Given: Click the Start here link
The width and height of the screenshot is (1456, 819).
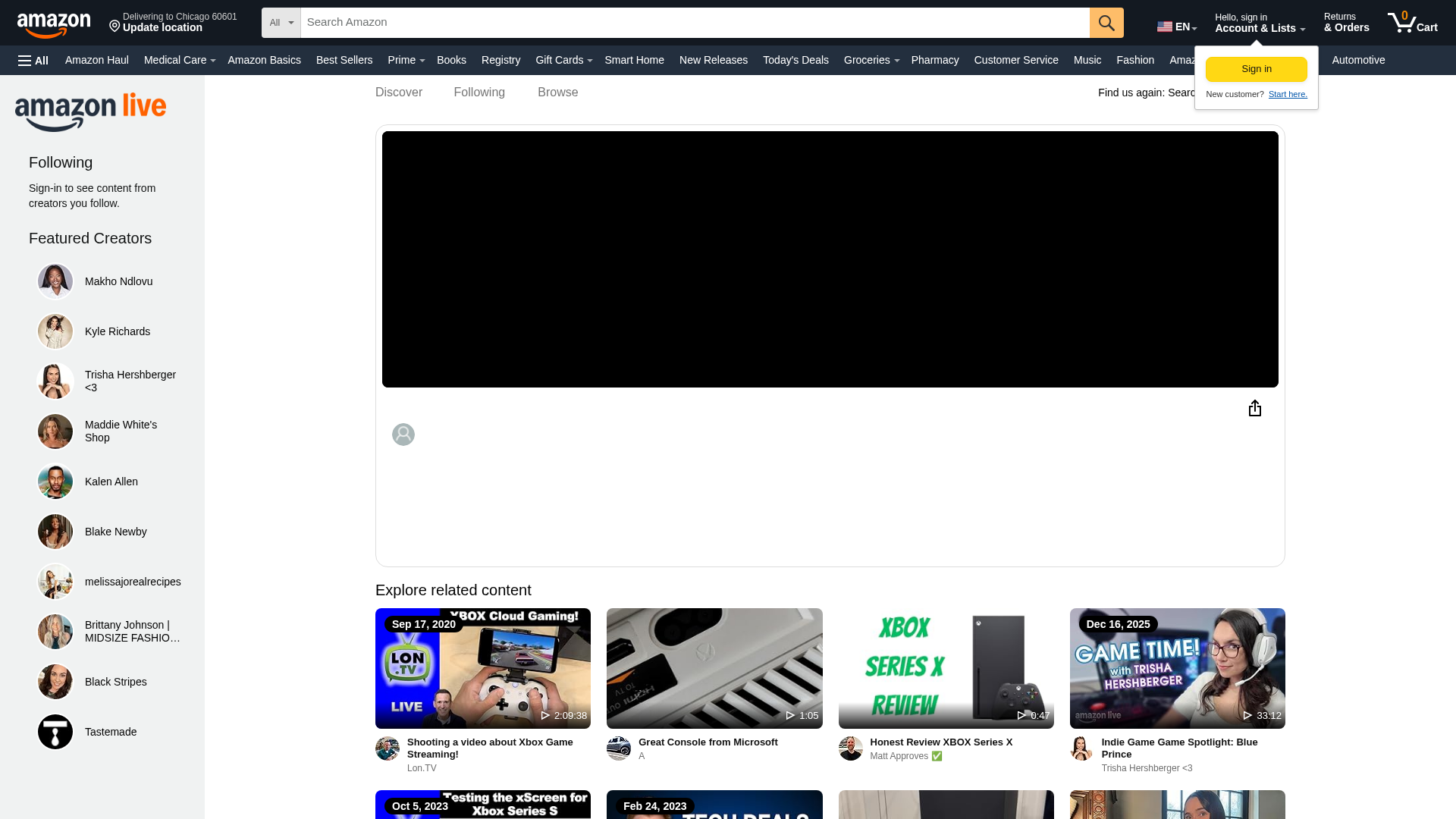Looking at the screenshot, I should tap(1288, 94).
